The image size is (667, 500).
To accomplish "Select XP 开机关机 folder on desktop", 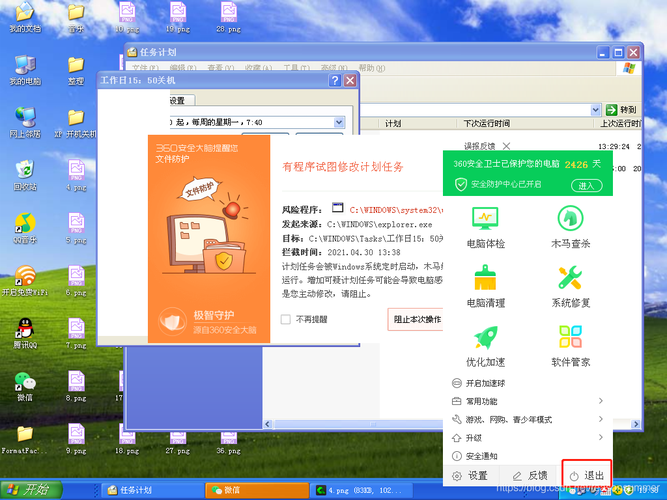I will coord(76,123).
